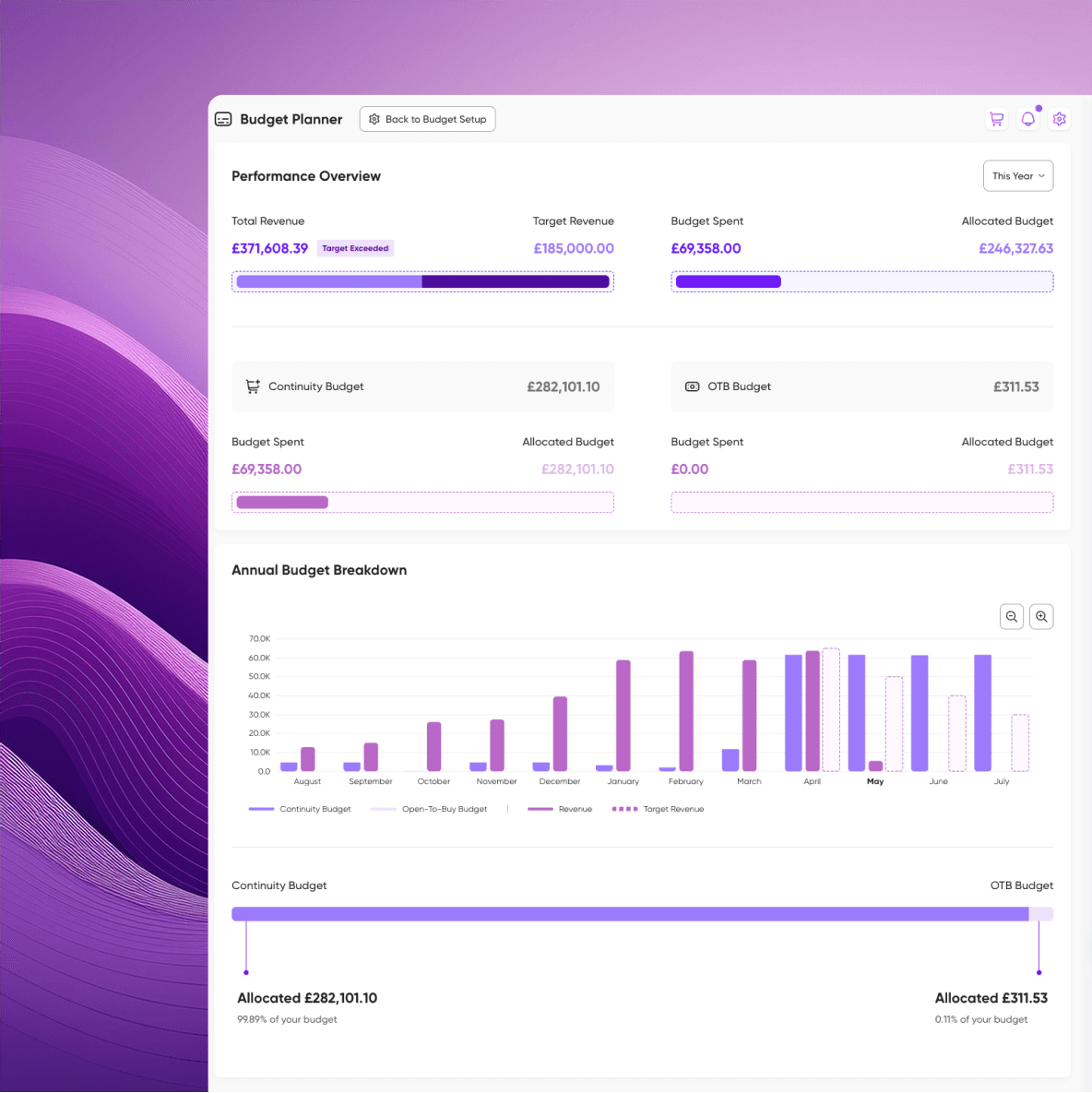Click the overall Budget Spent progress bar

pos(862,281)
